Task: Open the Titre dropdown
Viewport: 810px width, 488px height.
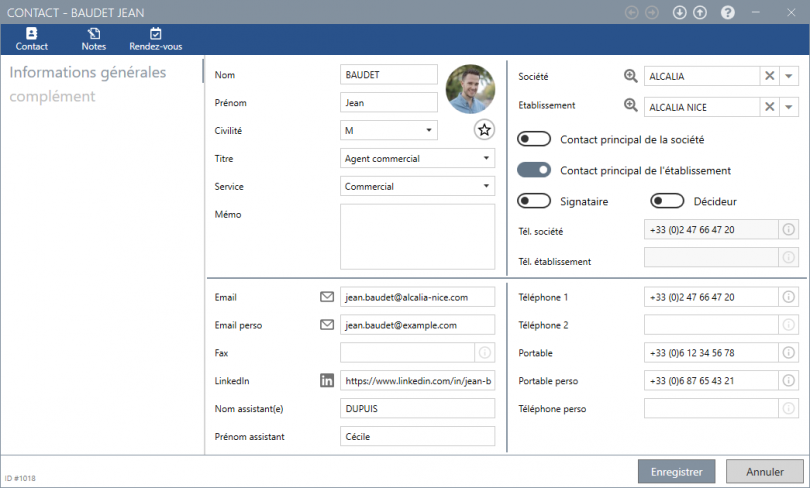Action: (x=417, y=158)
